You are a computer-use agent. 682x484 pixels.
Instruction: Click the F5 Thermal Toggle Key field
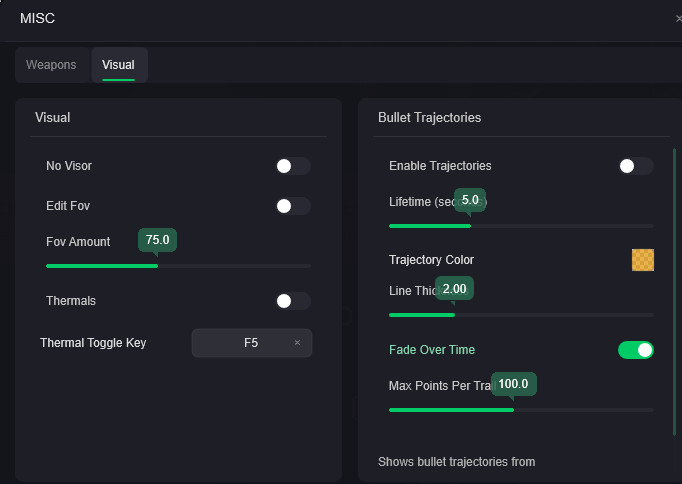[251, 343]
